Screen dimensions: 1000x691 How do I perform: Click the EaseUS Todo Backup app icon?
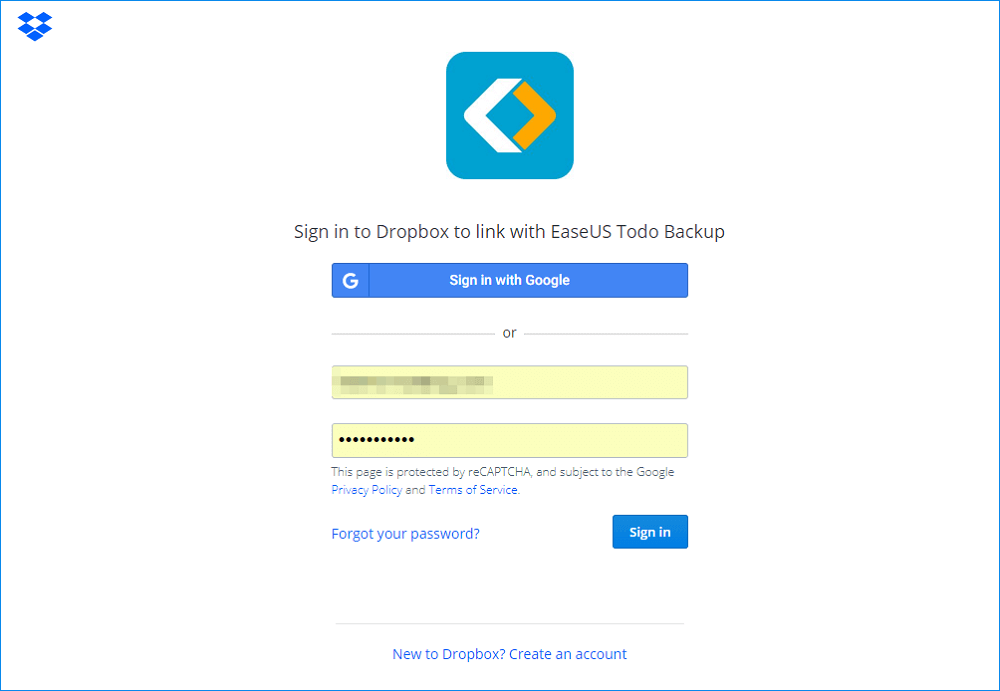[x=510, y=115]
